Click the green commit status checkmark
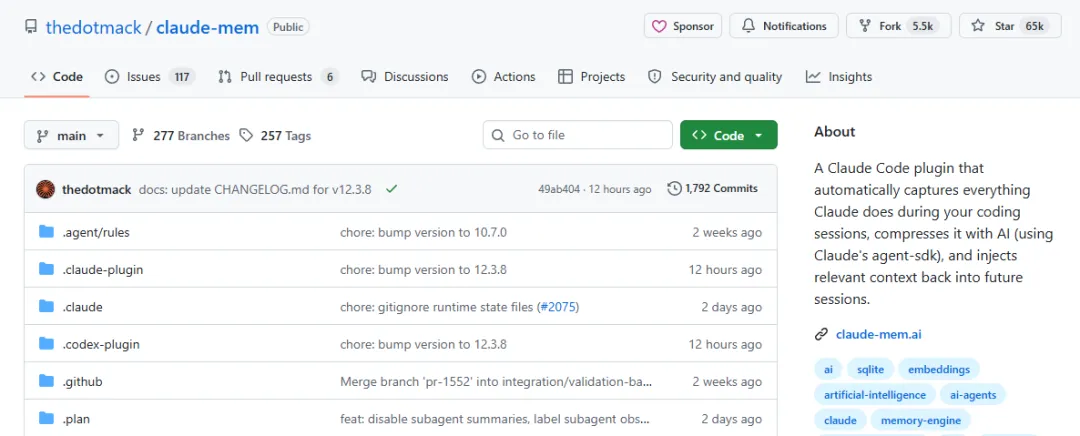Viewport: 1080px width, 436px height. coord(391,189)
